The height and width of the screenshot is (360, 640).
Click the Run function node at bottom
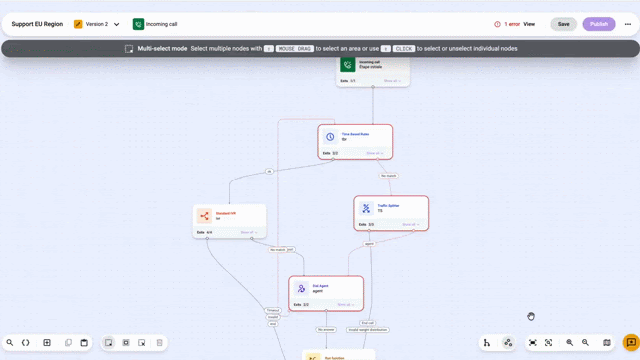tap(338, 355)
